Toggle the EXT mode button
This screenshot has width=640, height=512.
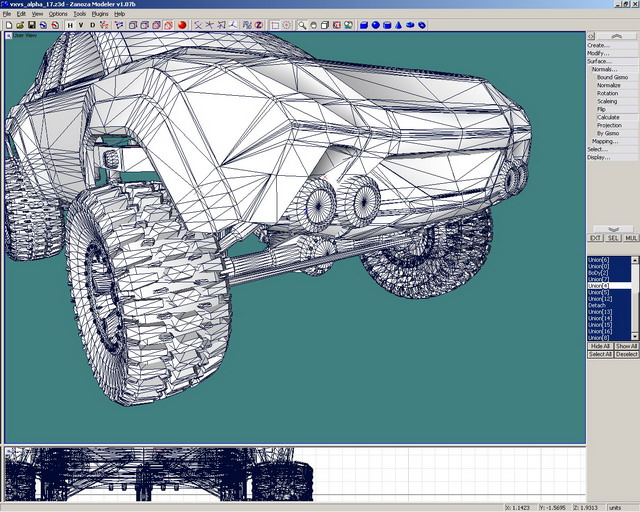coord(594,238)
